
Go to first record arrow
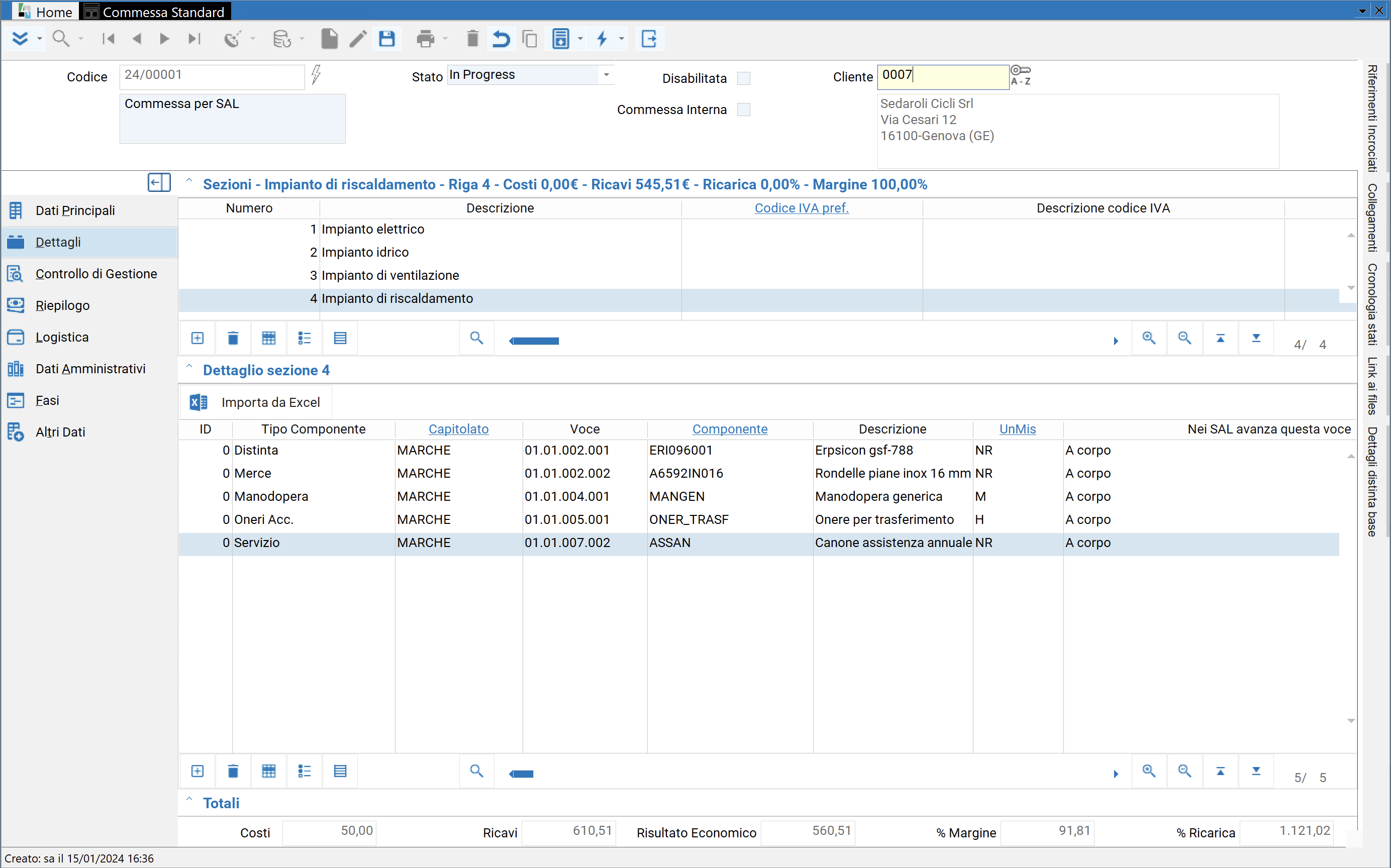click(x=108, y=39)
